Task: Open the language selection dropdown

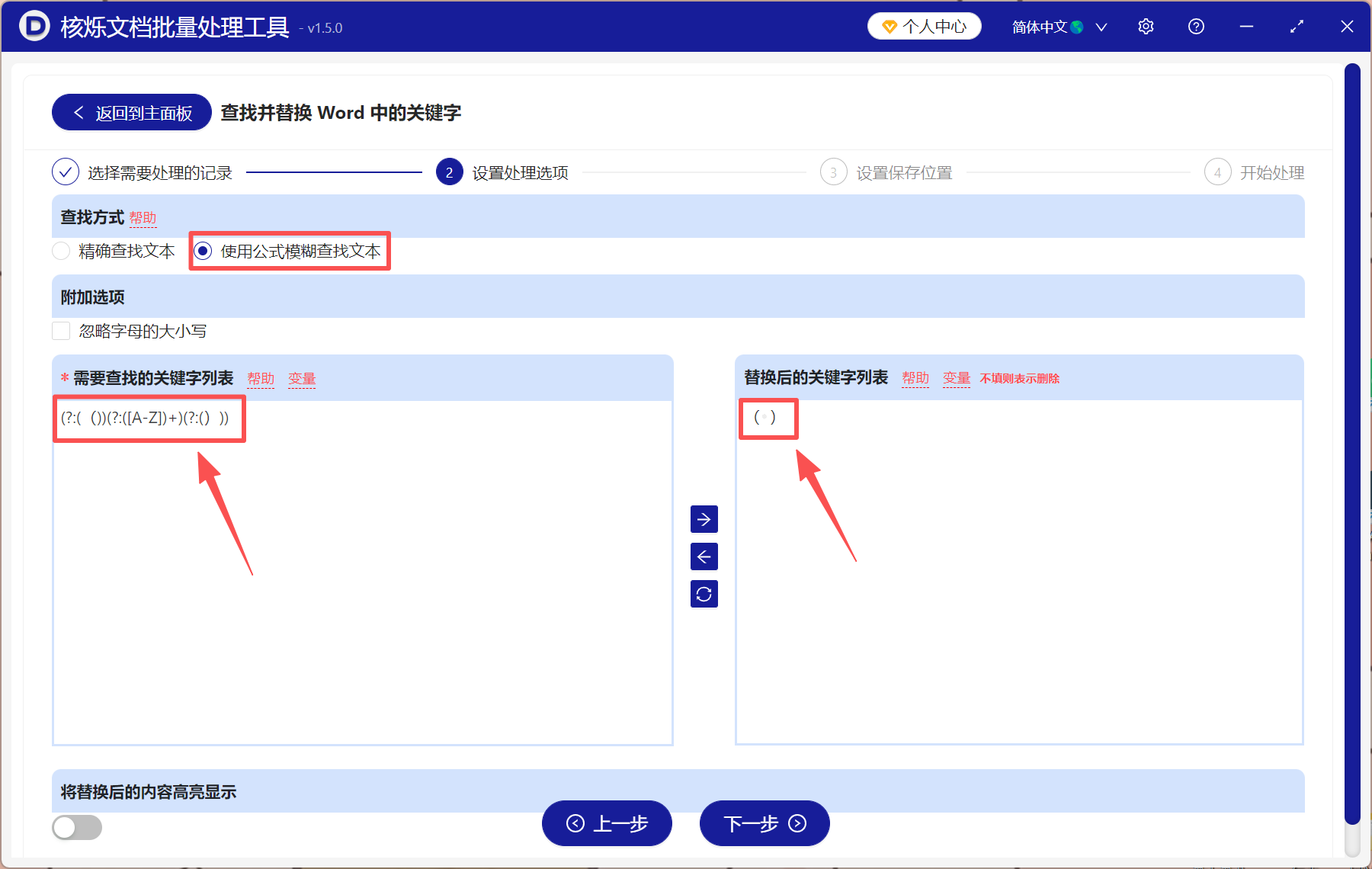Action: click(x=1101, y=27)
